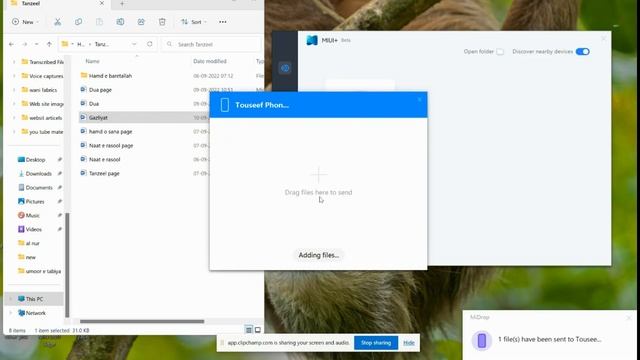
Task: Toggle the Discover nearby devices switch
Action: pos(582,51)
